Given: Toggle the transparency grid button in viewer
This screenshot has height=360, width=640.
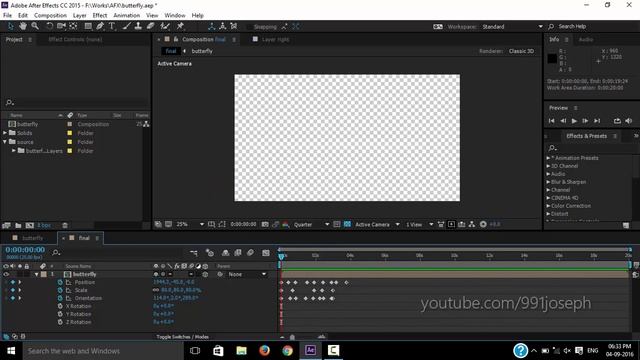Looking at the screenshot, I should (347, 224).
